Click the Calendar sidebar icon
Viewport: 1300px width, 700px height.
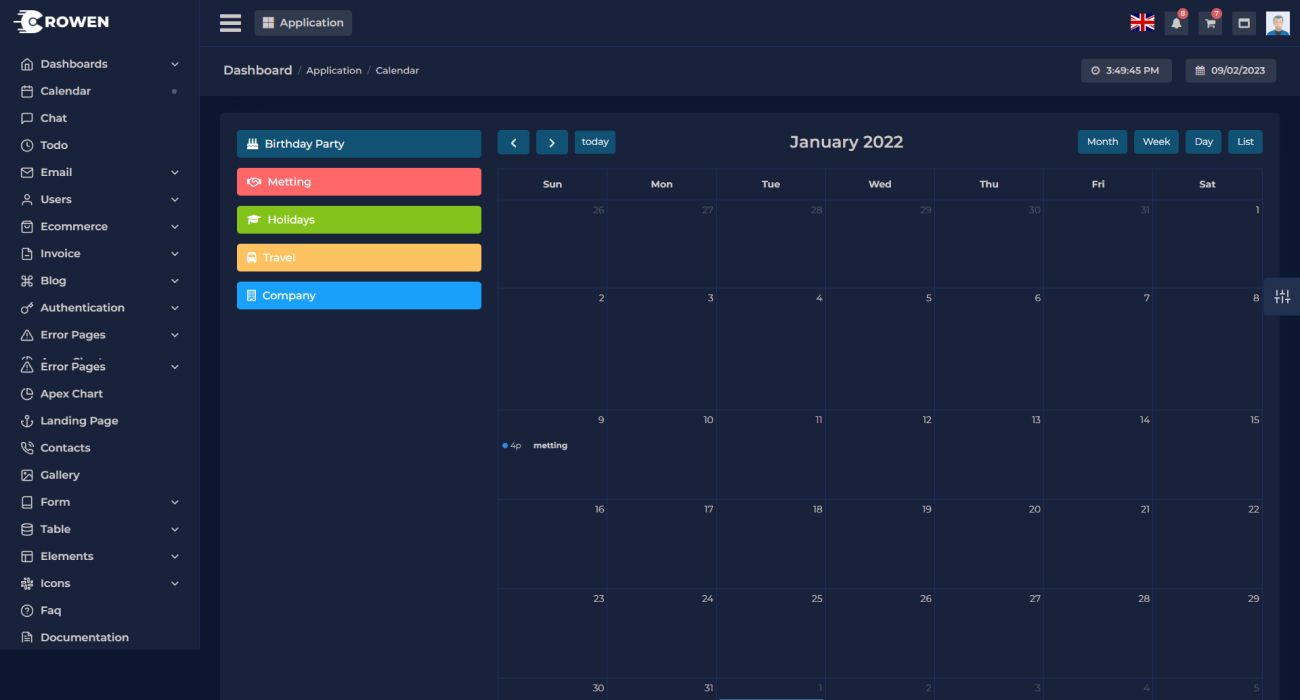[27, 91]
